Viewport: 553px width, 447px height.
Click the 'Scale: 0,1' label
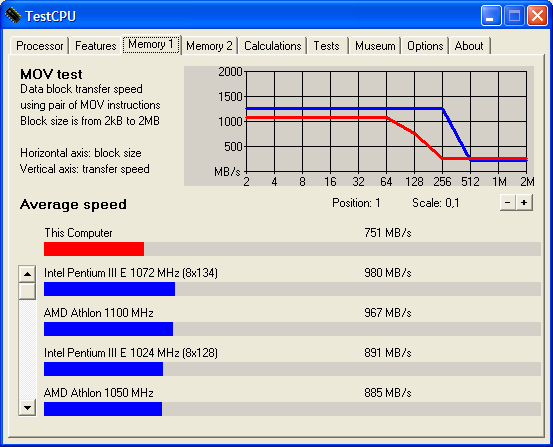[x=436, y=203]
